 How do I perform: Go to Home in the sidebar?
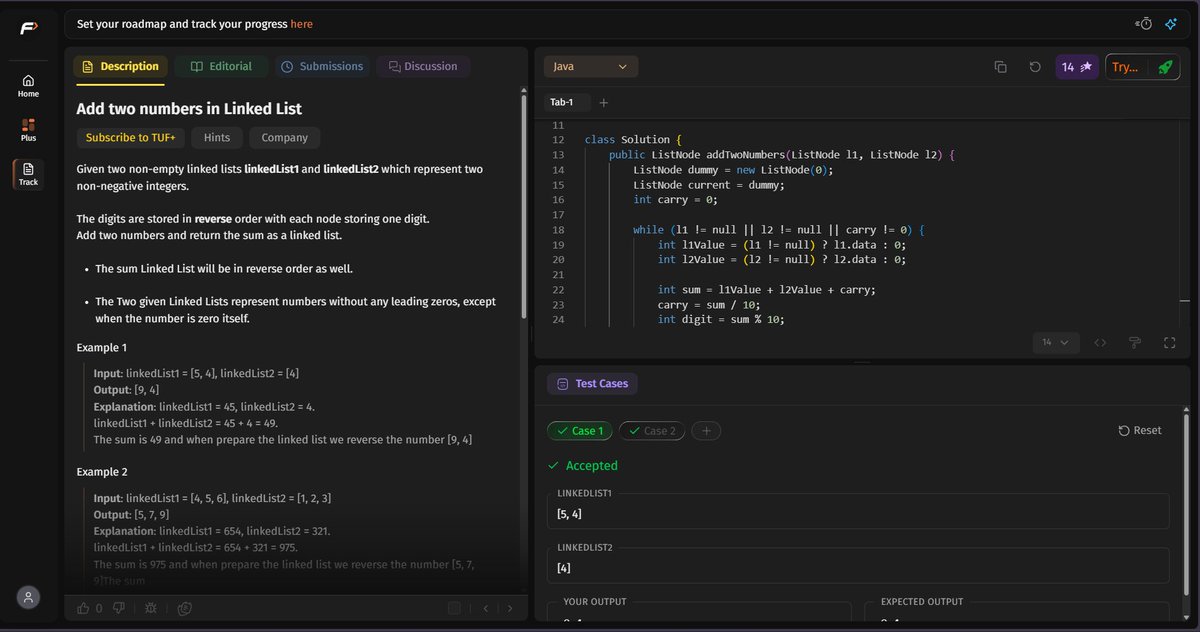coord(28,86)
